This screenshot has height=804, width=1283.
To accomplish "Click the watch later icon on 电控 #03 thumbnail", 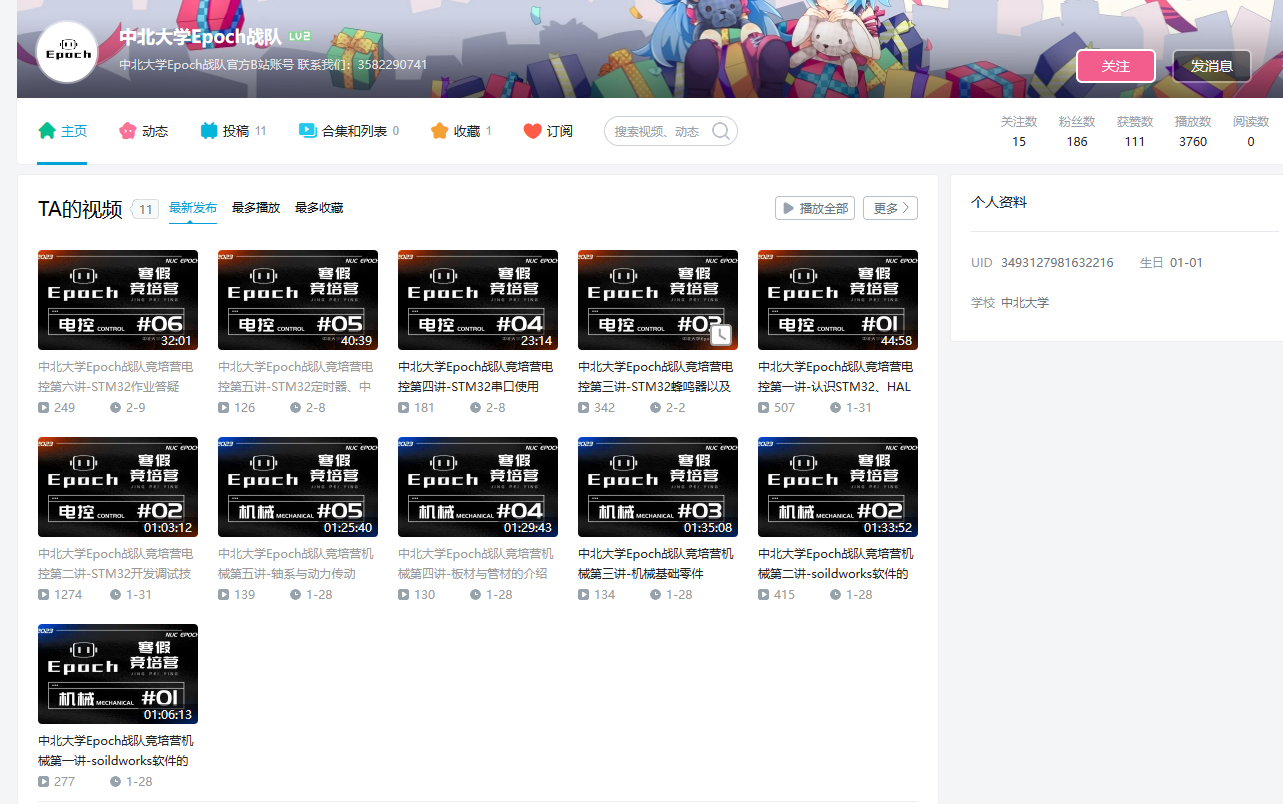I will pos(720,335).
